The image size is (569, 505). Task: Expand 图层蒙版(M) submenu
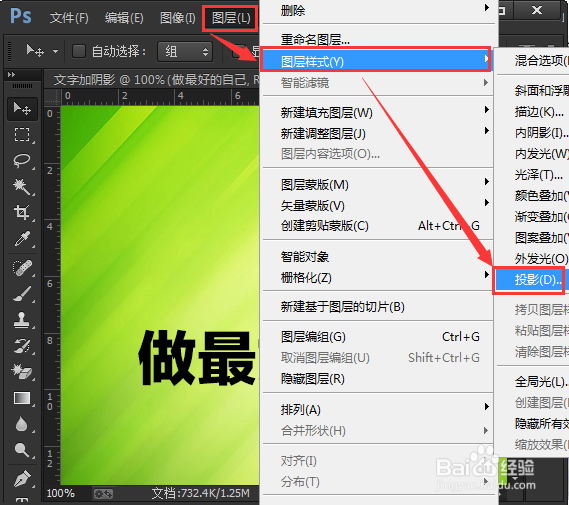click(x=377, y=185)
